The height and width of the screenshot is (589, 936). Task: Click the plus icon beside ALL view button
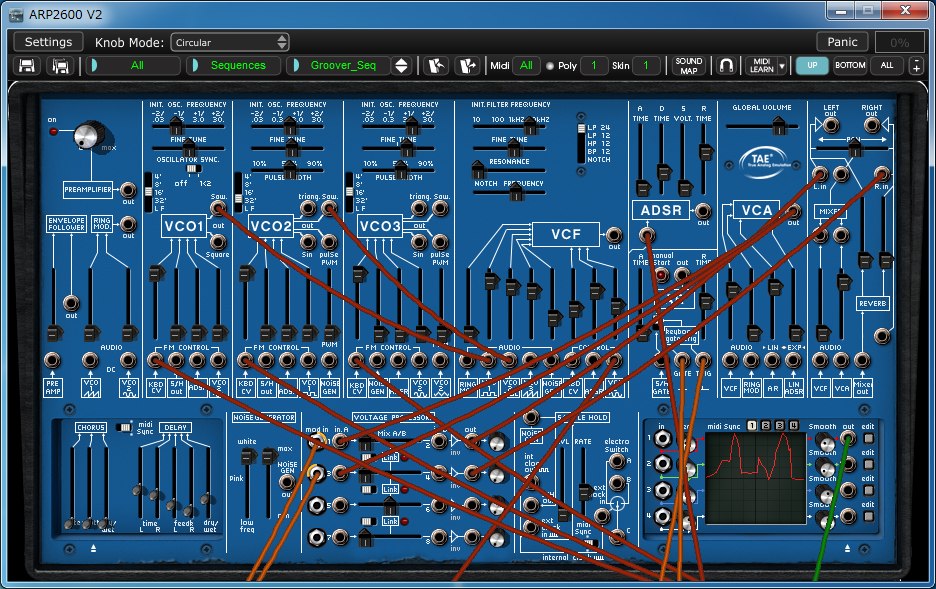(916, 66)
